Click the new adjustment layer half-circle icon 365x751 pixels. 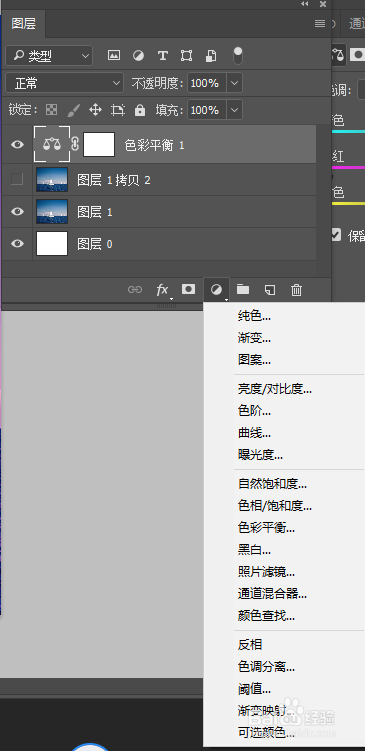pos(217,289)
